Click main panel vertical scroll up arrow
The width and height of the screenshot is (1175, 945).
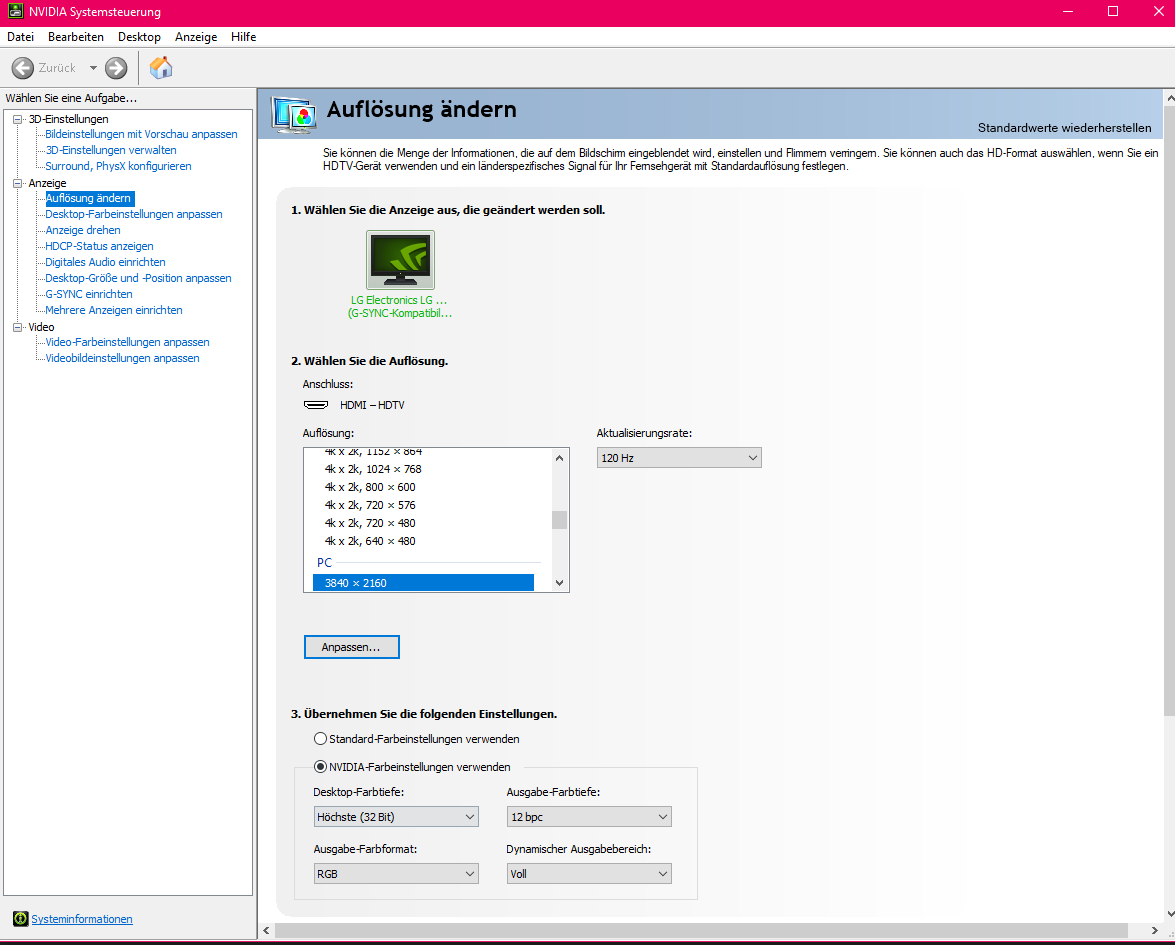coord(1170,98)
